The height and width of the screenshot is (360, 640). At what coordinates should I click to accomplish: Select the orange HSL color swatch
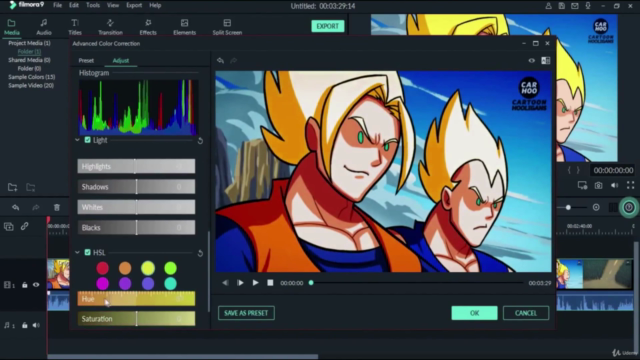pos(125,268)
